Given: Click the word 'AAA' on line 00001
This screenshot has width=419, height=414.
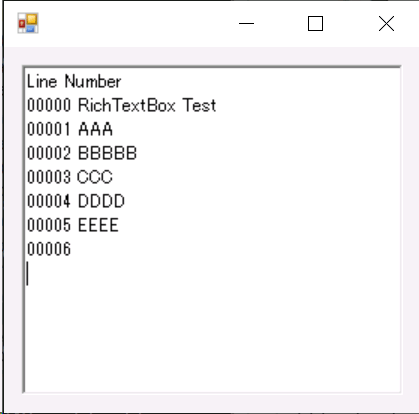Looking at the screenshot, I should (x=96, y=129).
